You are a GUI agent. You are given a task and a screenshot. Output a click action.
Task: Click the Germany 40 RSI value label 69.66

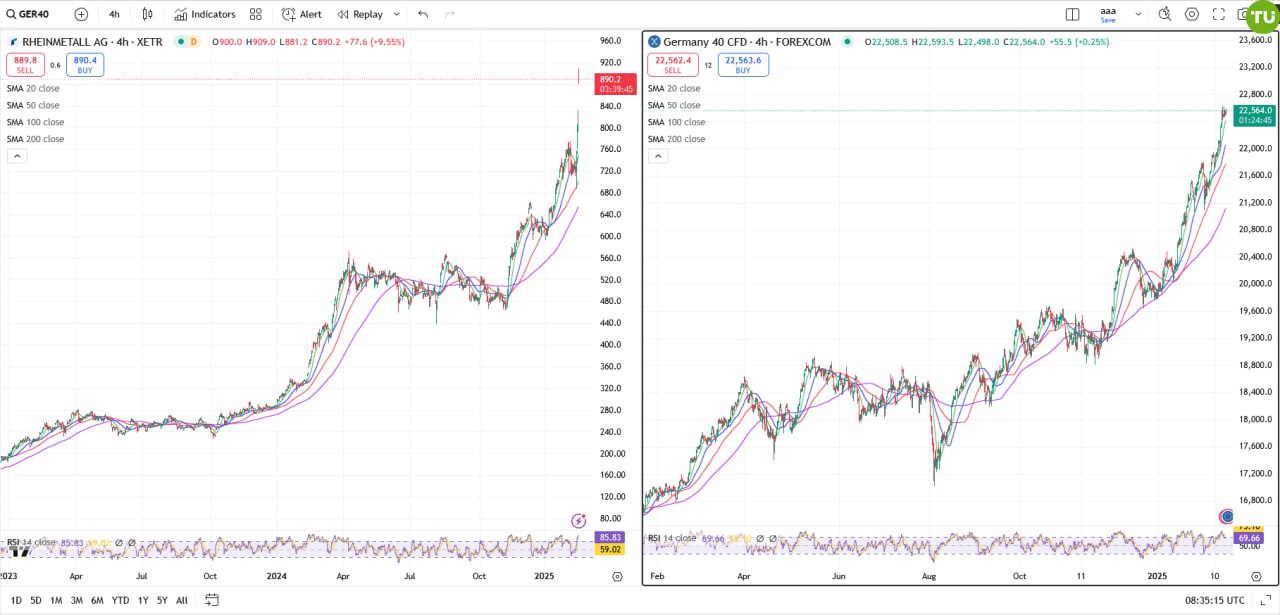coord(1250,538)
